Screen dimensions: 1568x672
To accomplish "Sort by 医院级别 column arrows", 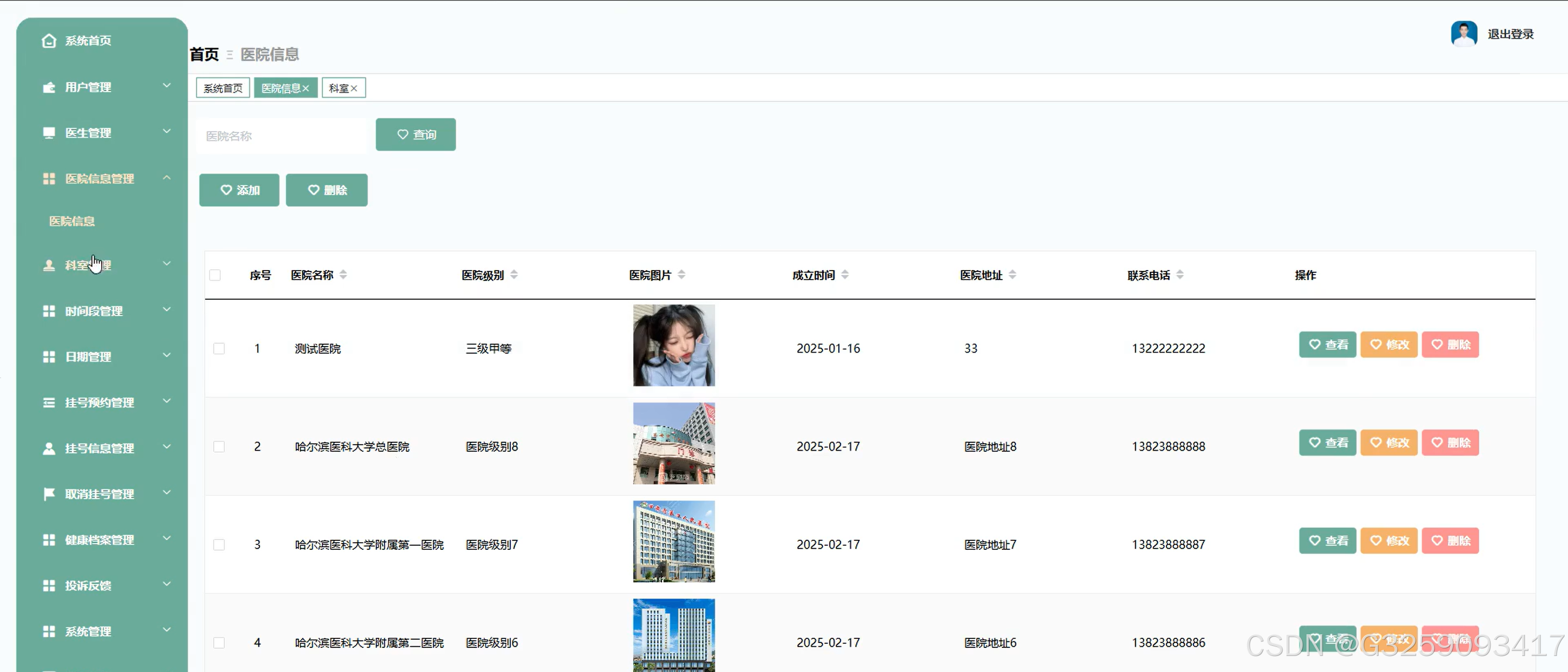I will 514,275.
